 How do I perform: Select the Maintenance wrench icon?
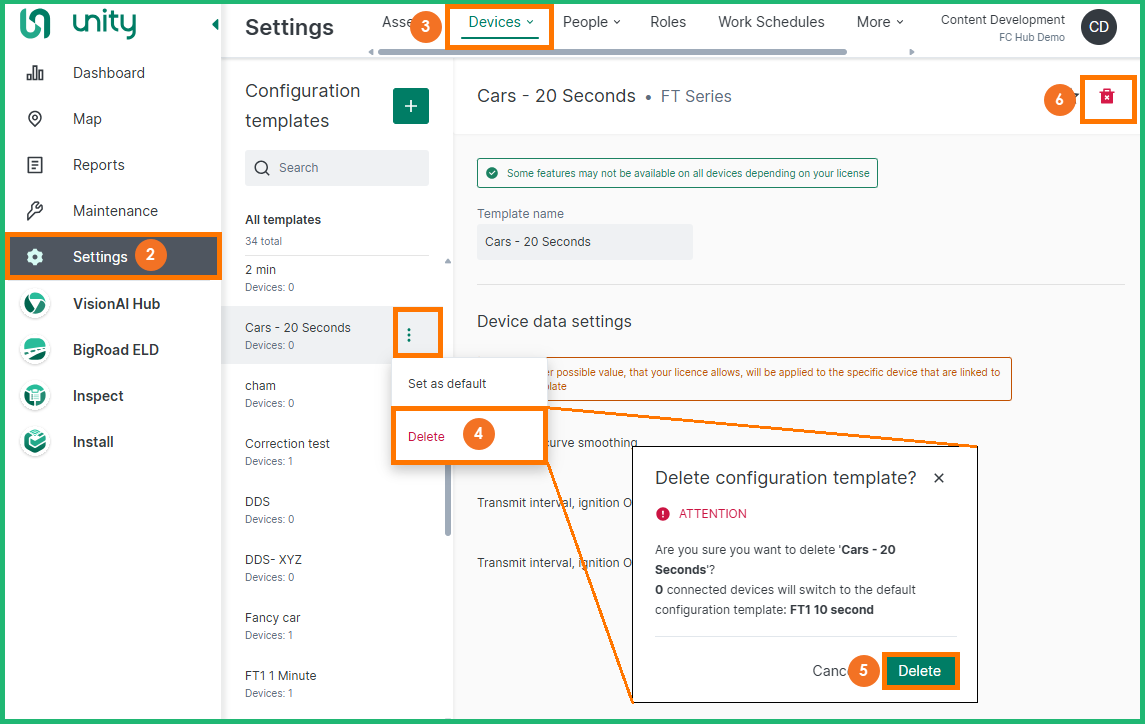[x=35, y=211]
